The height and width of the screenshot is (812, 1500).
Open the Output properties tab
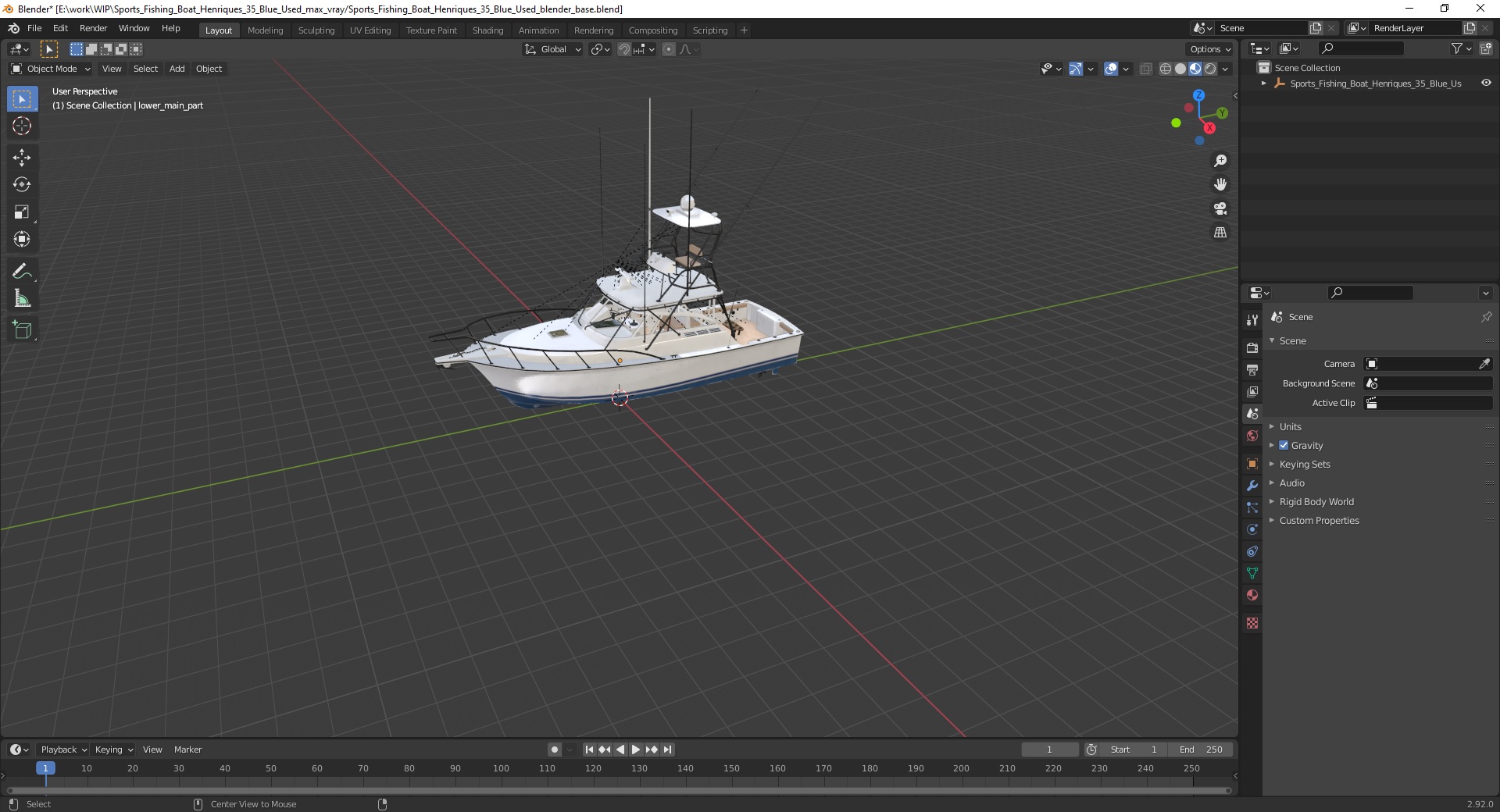(1252, 369)
